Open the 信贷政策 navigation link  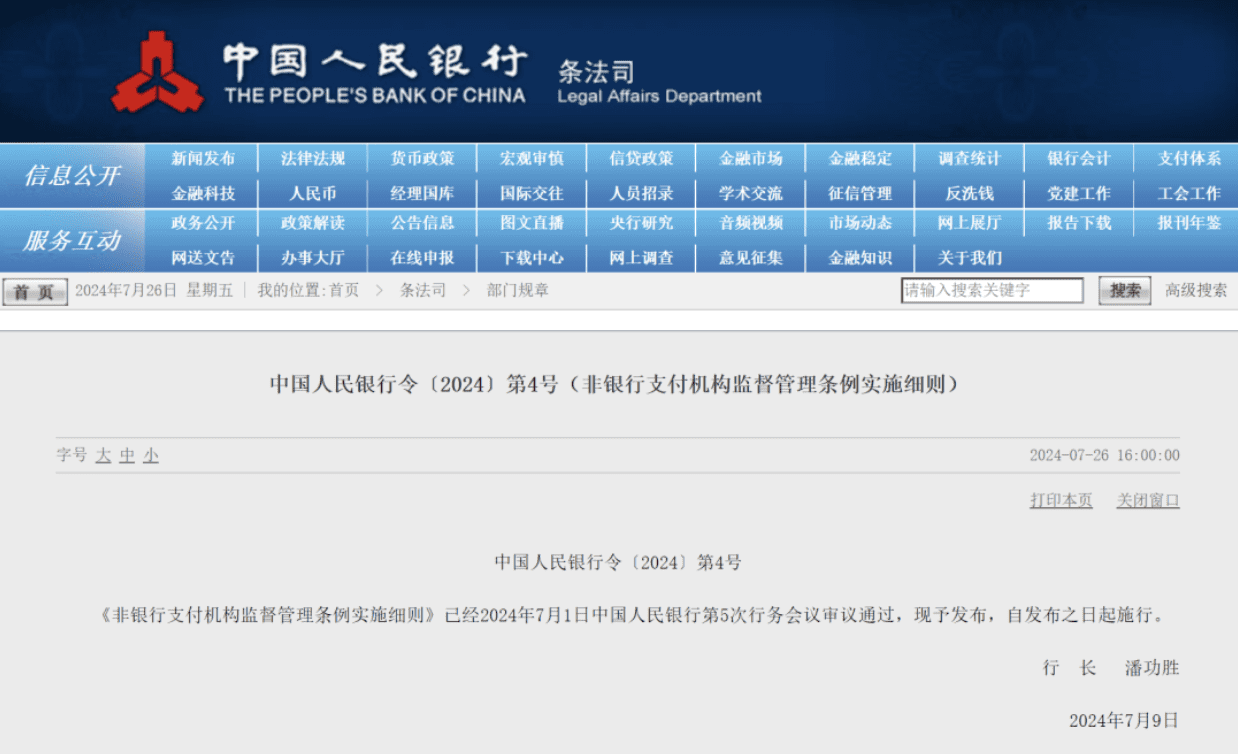coord(641,159)
